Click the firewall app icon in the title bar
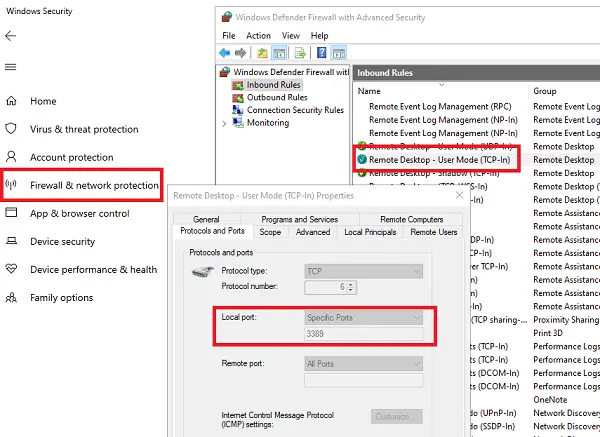 227,17
